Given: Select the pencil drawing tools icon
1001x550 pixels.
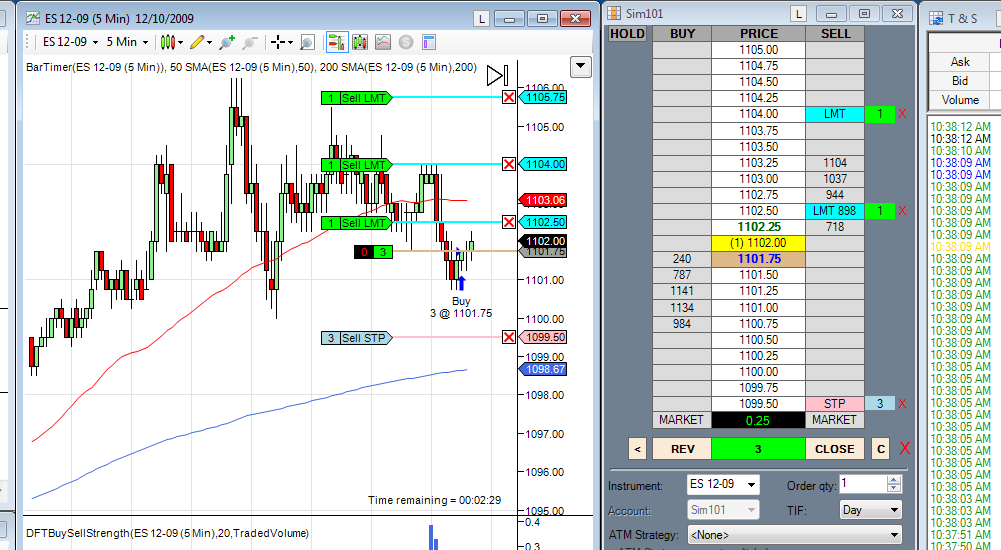Looking at the screenshot, I should (x=197, y=42).
